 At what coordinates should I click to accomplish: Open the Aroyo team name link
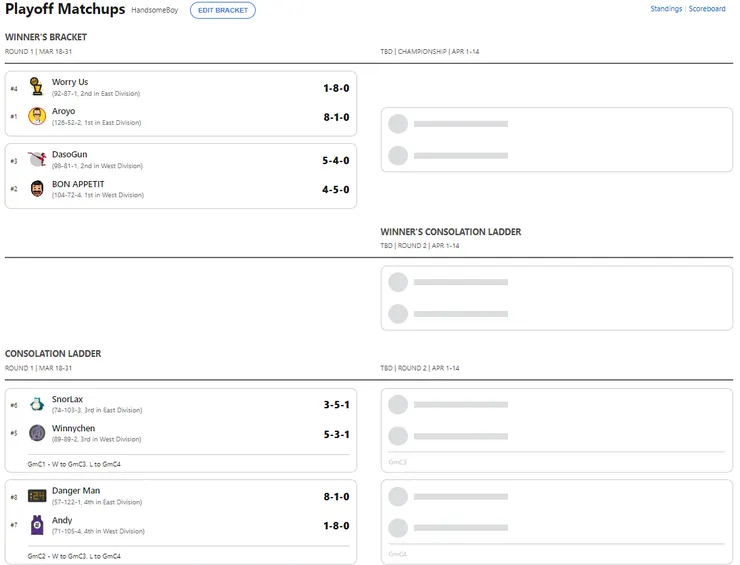click(x=63, y=111)
